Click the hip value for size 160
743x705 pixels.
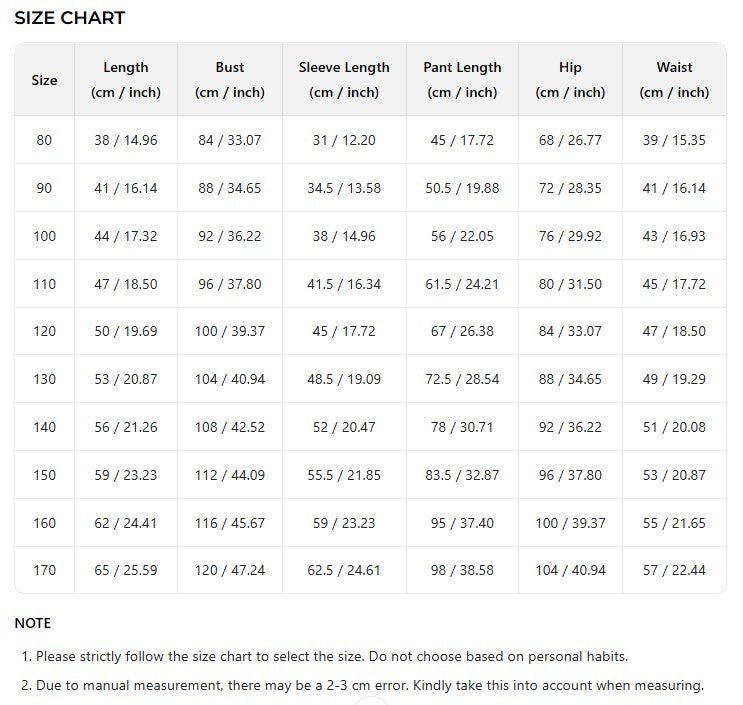click(x=570, y=523)
